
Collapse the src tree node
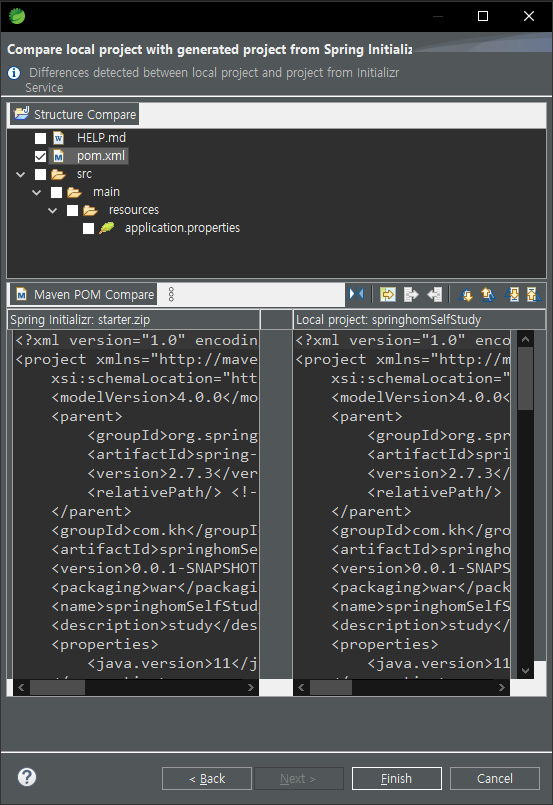[x=21, y=175]
